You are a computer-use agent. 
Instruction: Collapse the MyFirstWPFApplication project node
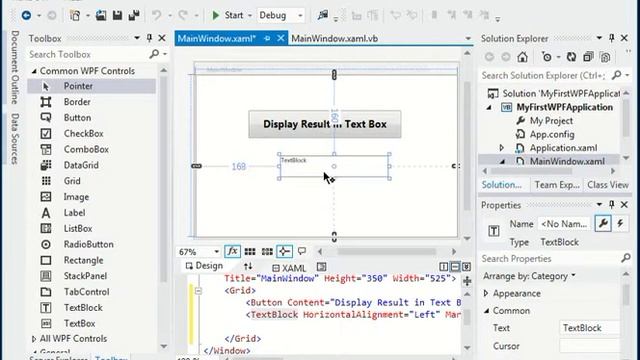point(489,108)
